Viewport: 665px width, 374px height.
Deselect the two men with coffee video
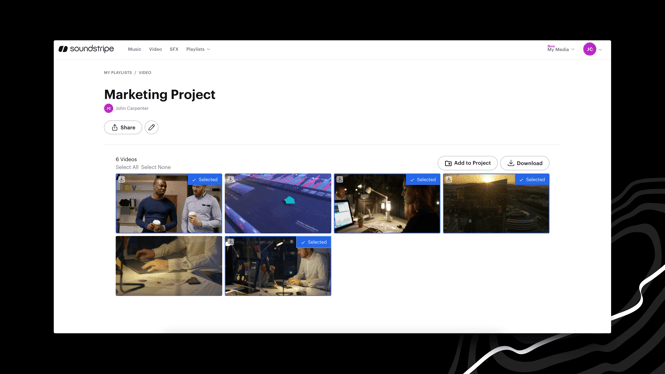tap(205, 179)
